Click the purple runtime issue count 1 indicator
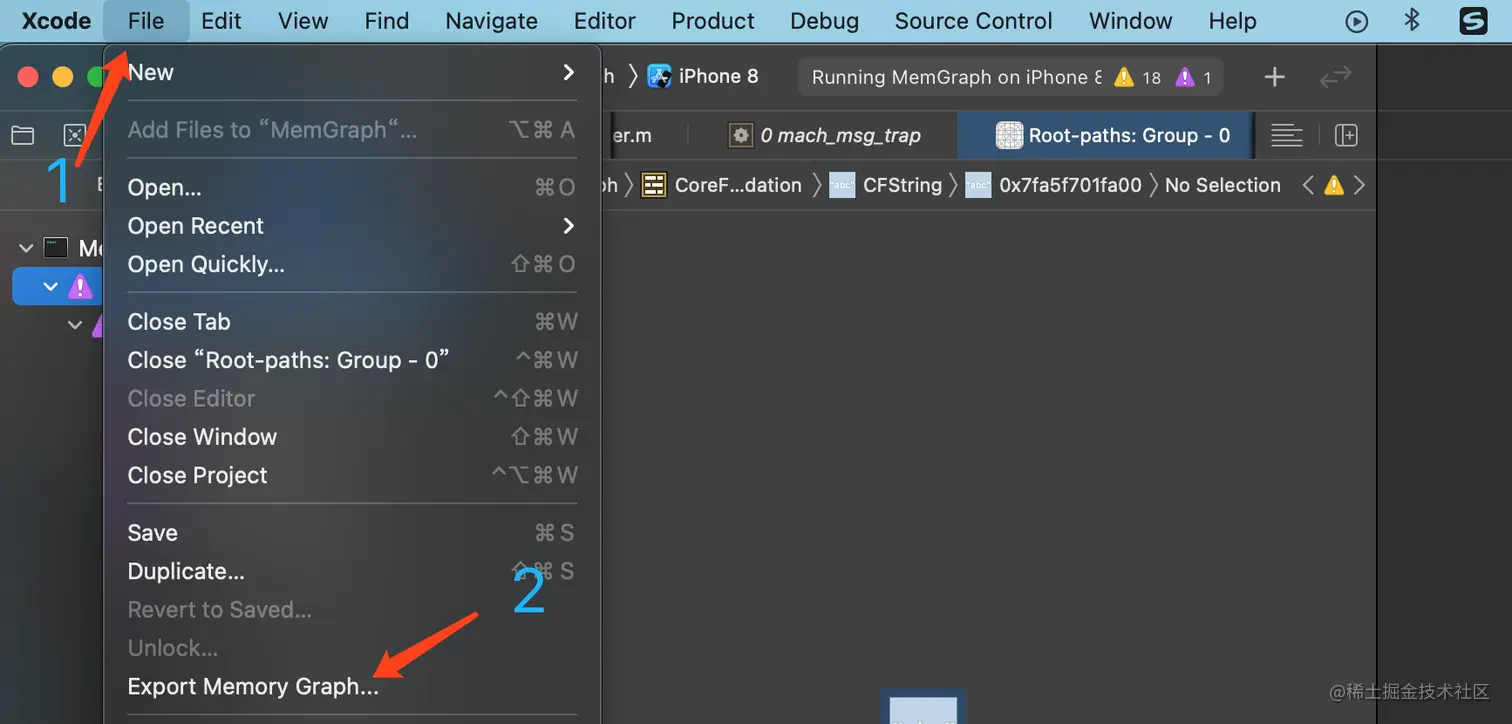This screenshot has height=724, width=1512. tap(1193, 77)
